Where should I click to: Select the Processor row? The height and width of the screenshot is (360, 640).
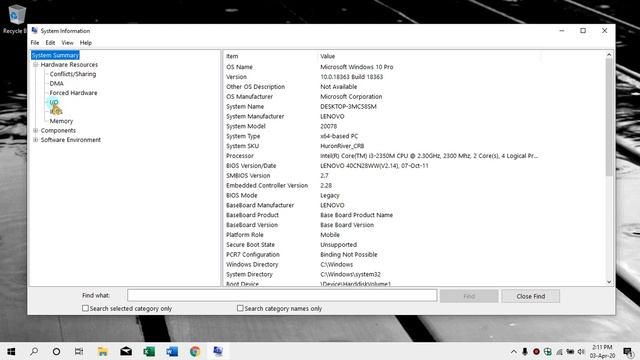click(x=414, y=156)
